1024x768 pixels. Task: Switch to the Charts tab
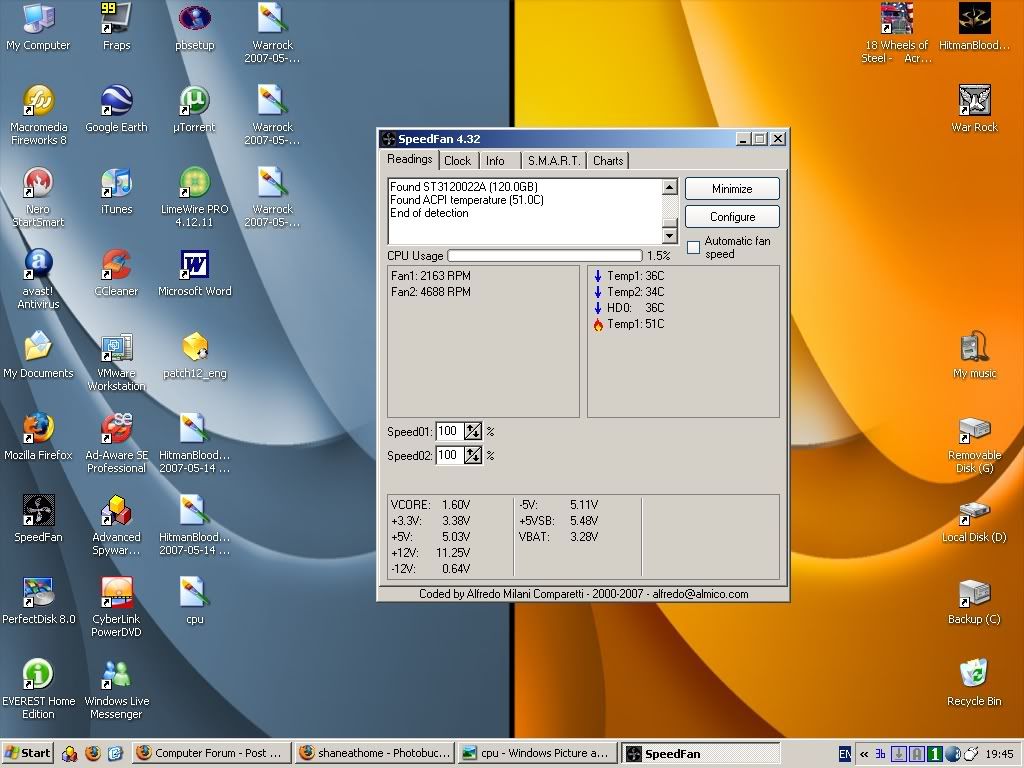(x=607, y=161)
